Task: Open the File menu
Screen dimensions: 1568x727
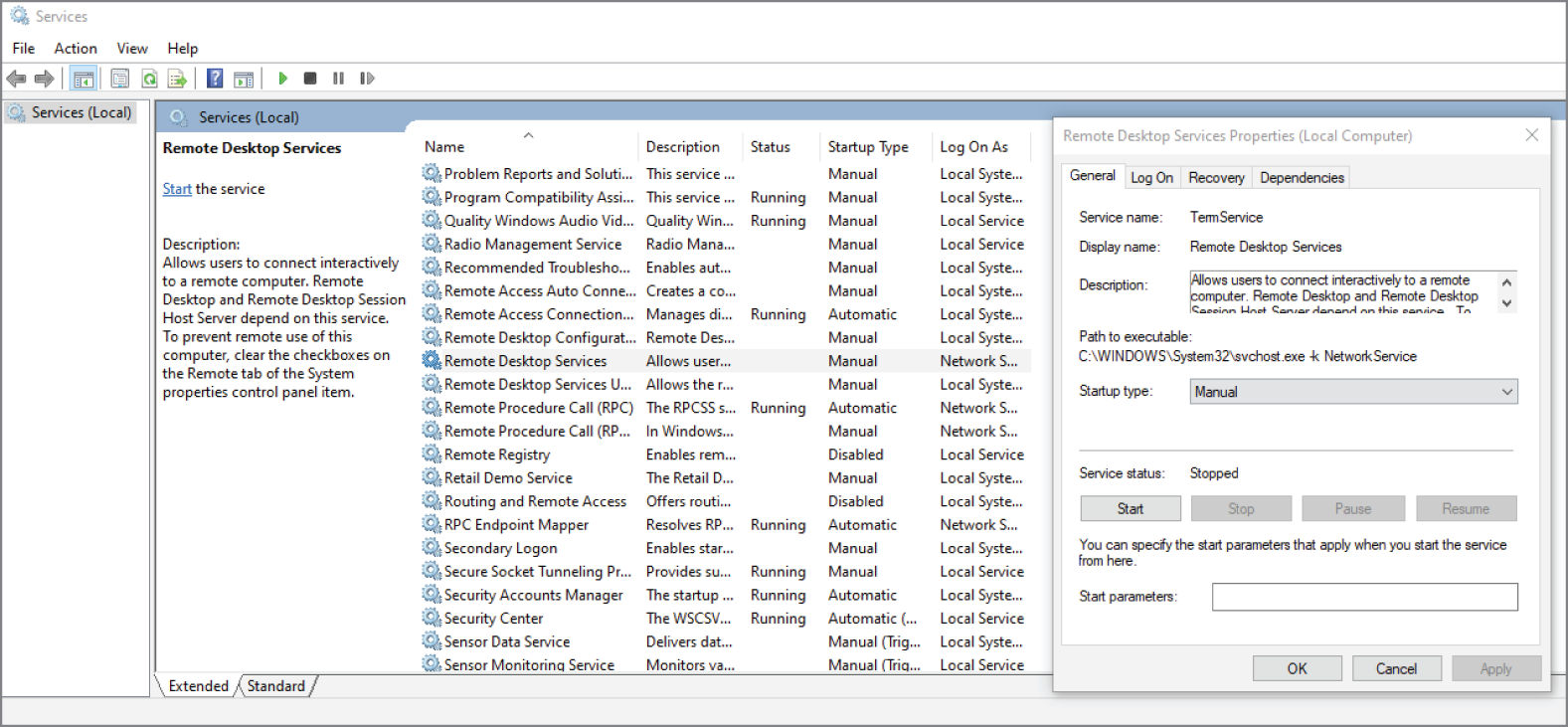Action: point(24,48)
